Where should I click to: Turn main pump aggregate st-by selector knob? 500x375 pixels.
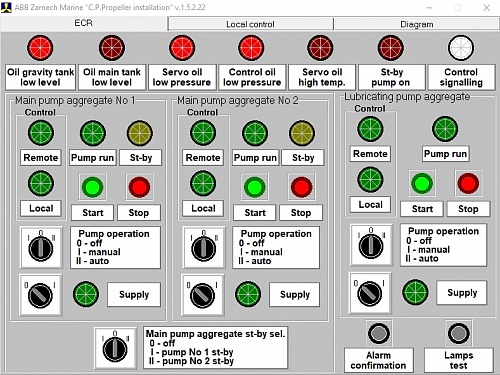(x=115, y=348)
